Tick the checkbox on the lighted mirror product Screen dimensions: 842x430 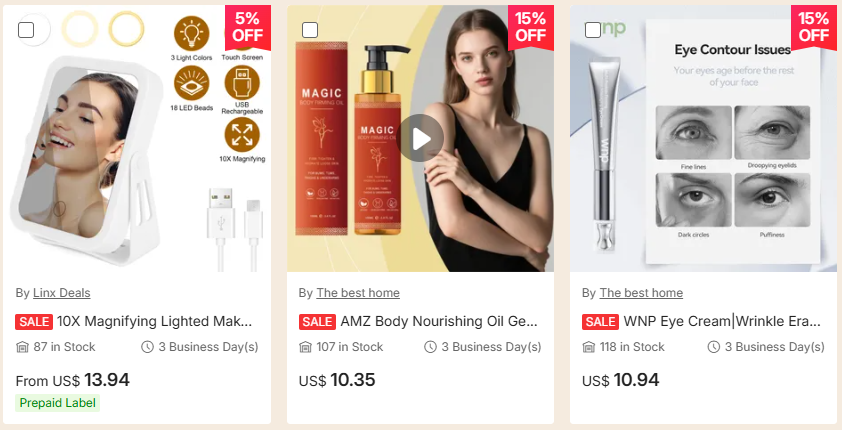coord(26,31)
